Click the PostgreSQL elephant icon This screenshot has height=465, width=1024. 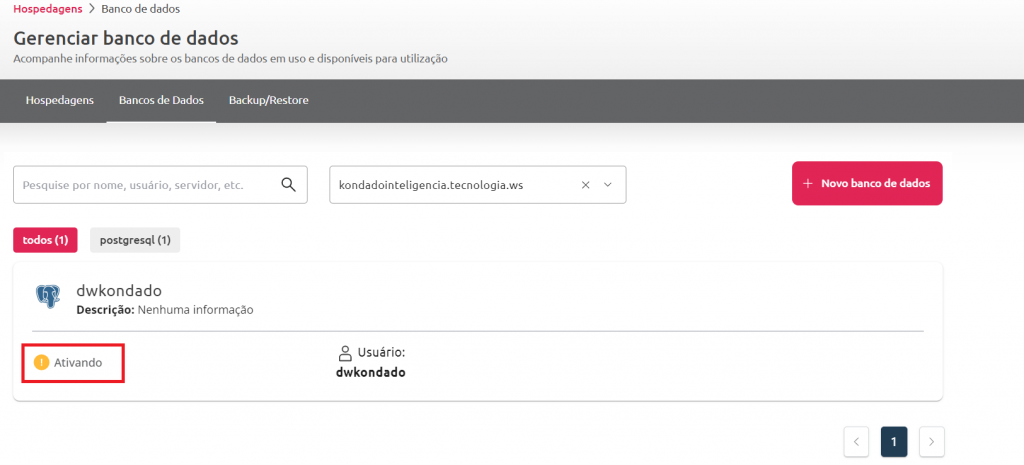tap(47, 296)
